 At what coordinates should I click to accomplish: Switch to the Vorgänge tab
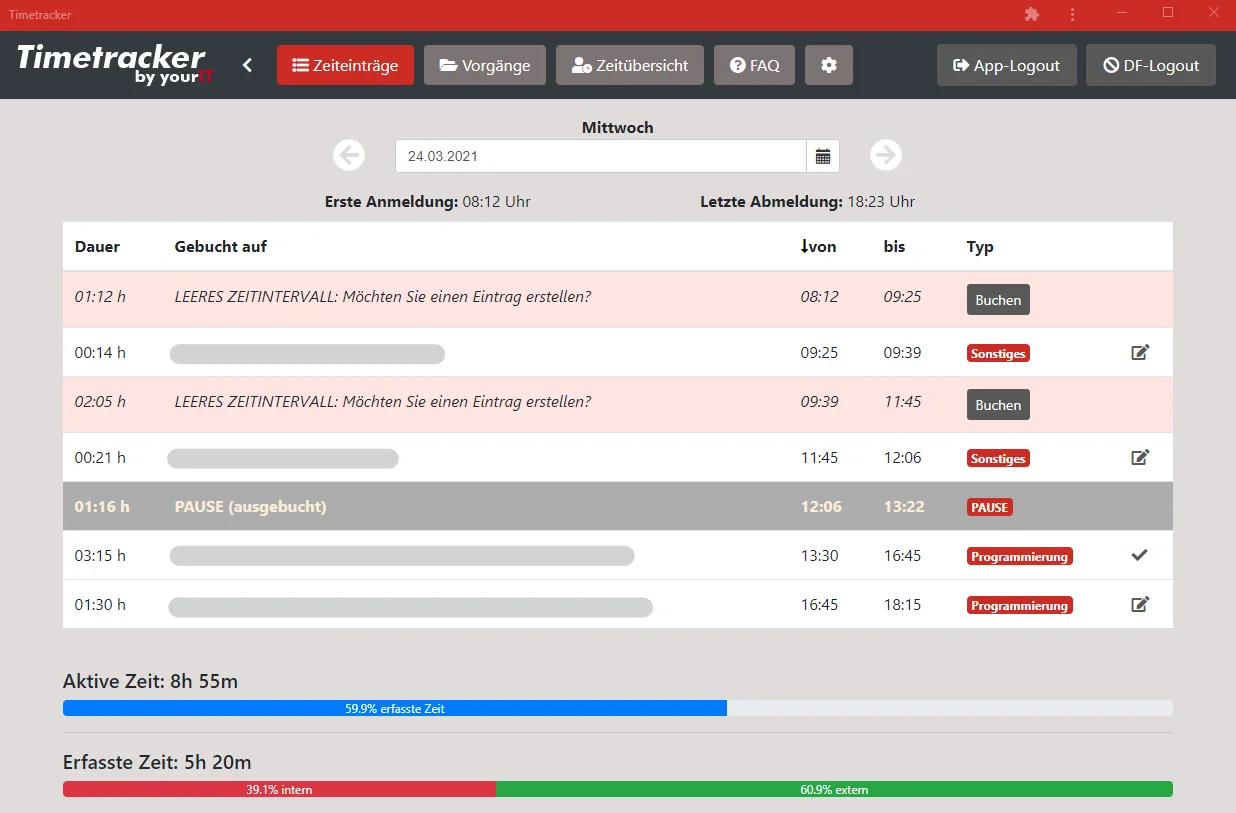coord(484,65)
